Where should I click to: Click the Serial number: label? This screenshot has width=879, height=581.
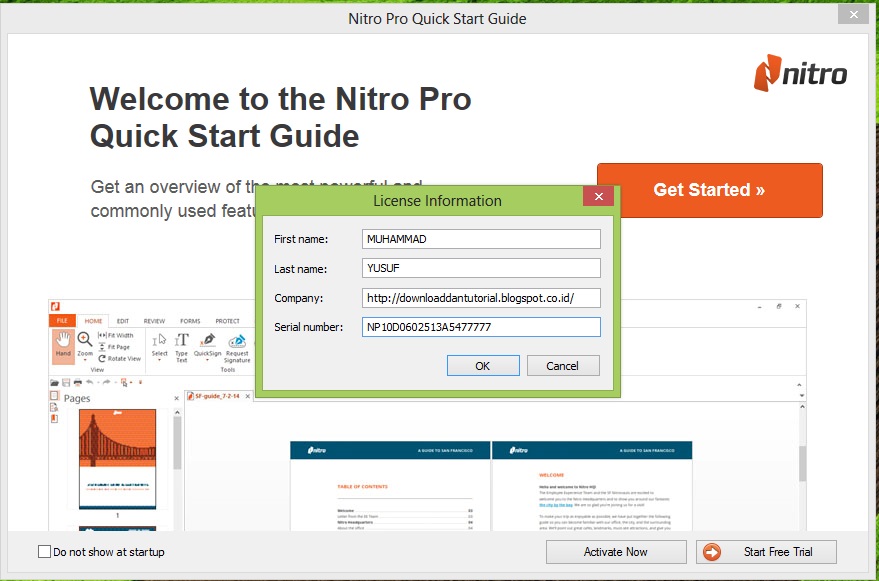click(x=308, y=327)
